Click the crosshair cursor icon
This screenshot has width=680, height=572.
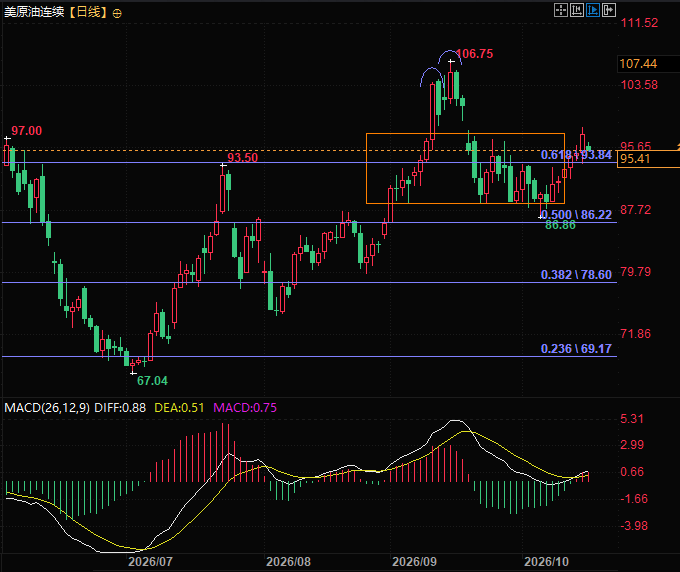point(561,10)
